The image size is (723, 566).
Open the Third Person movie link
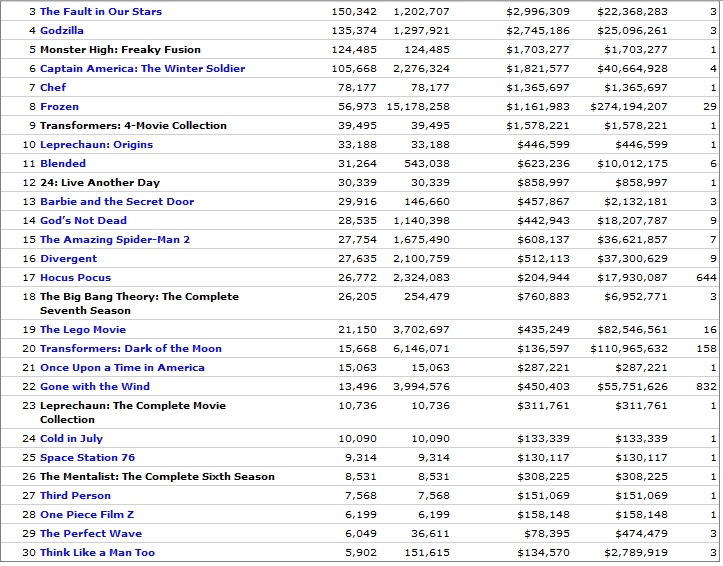point(75,496)
